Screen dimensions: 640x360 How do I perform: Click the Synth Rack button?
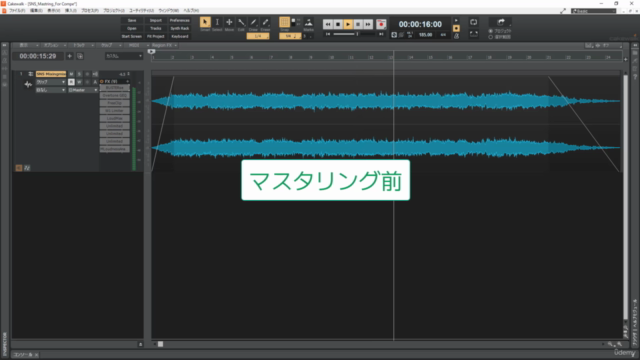pyautogui.click(x=180, y=29)
